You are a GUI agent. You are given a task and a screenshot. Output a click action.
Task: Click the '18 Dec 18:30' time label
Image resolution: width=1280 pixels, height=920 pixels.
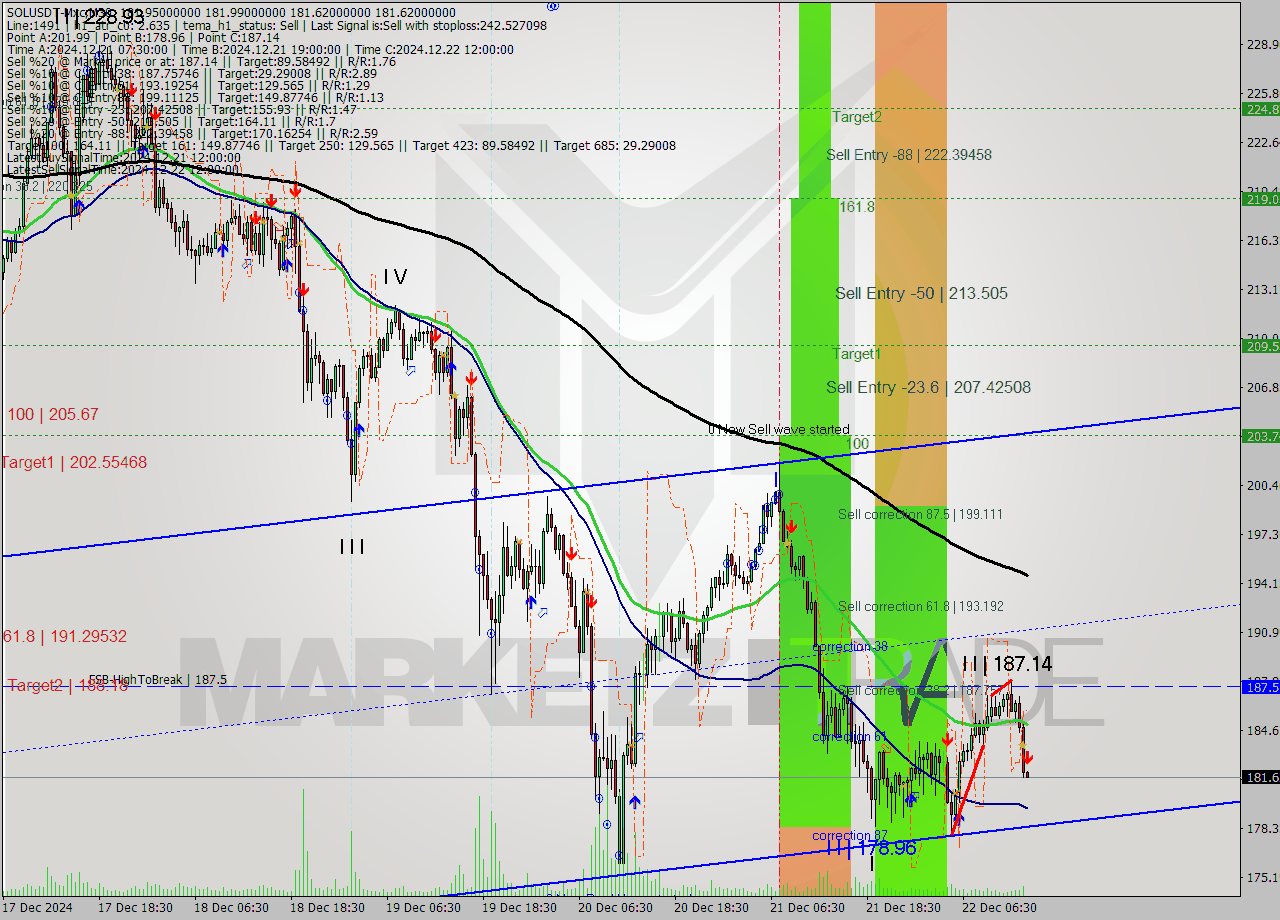point(328,907)
